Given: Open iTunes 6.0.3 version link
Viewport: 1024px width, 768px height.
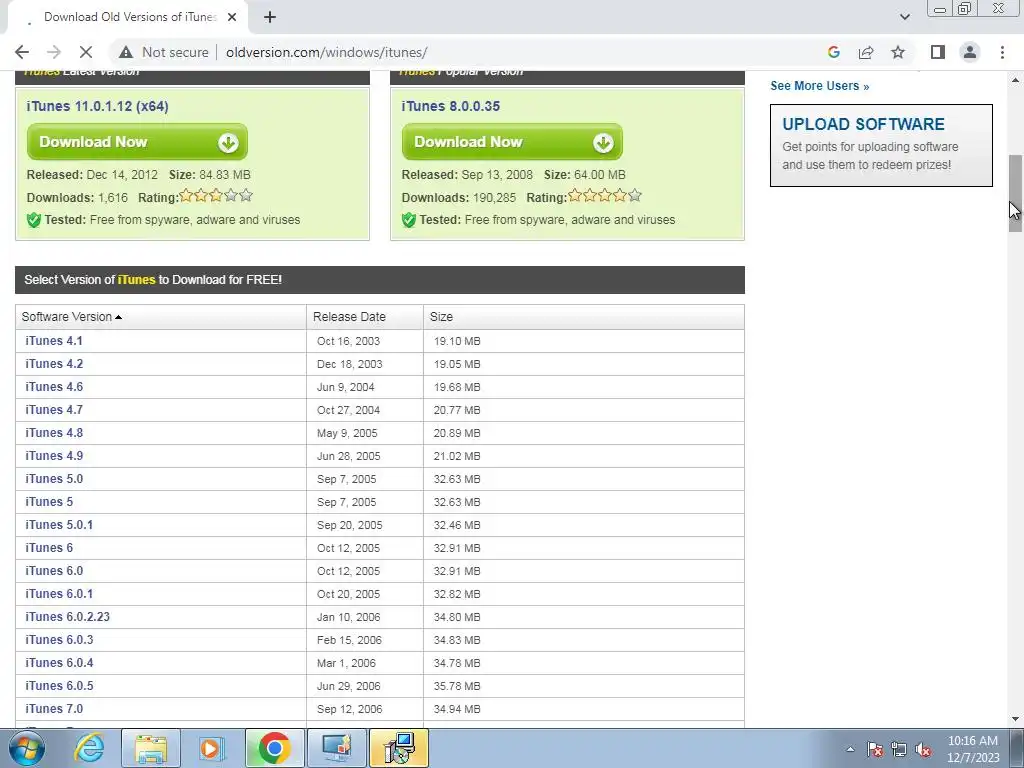Looking at the screenshot, I should point(59,639).
